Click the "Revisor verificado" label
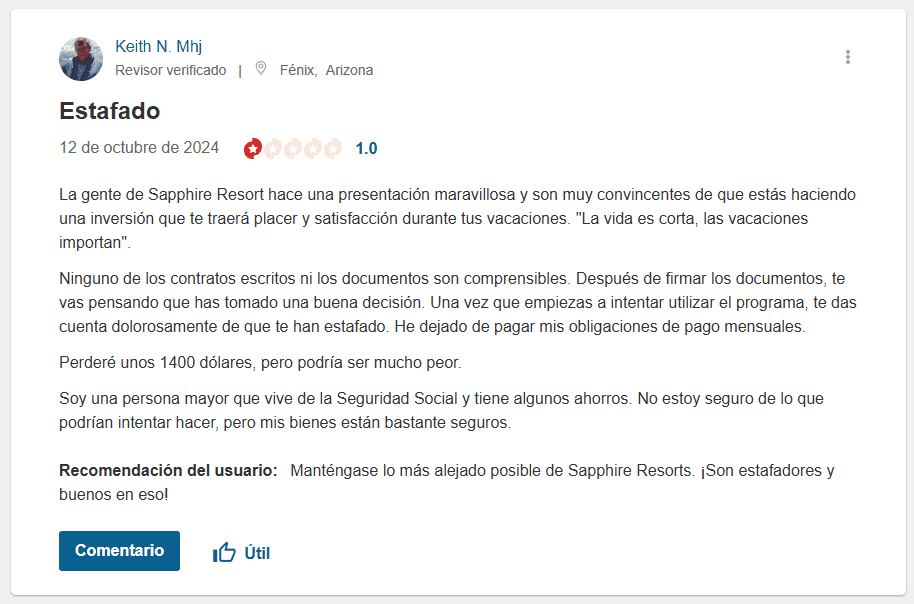 pyautogui.click(x=170, y=70)
